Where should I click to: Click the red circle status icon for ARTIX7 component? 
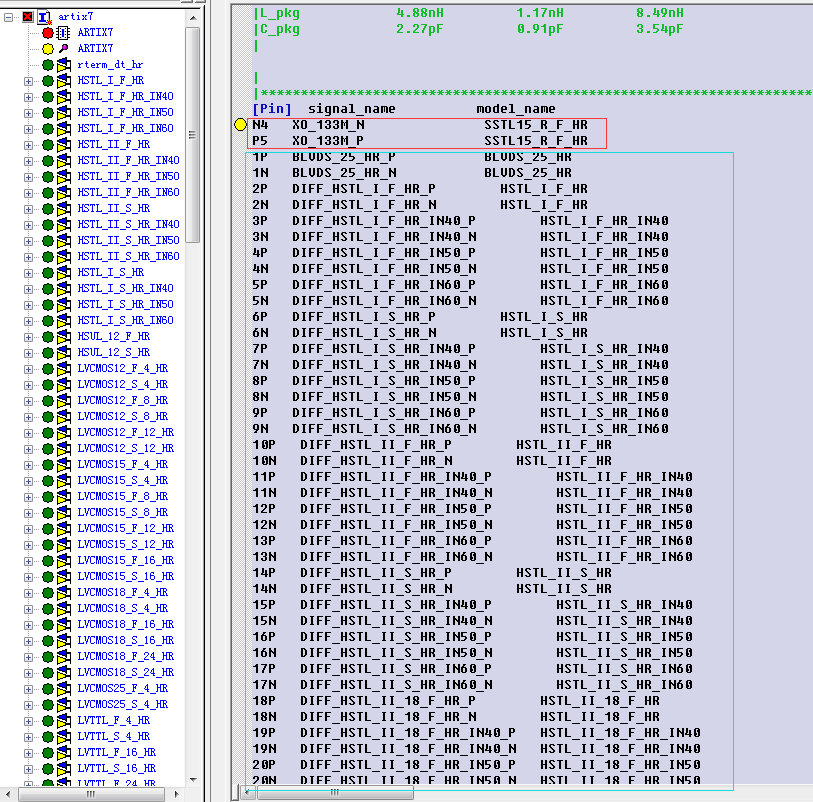48,33
